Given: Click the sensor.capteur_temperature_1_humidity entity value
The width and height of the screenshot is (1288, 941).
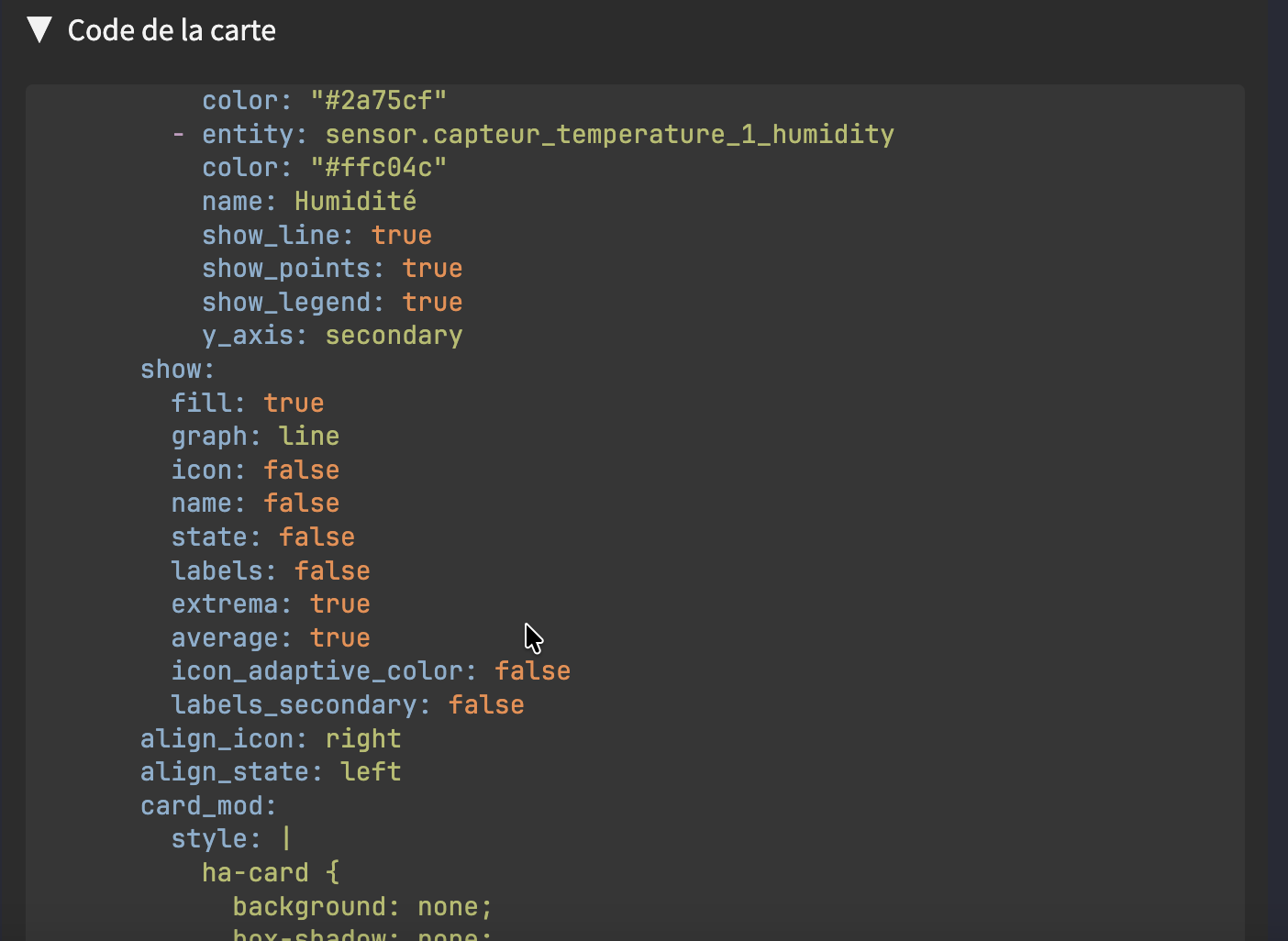Looking at the screenshot, I should [x=609, y=134].
